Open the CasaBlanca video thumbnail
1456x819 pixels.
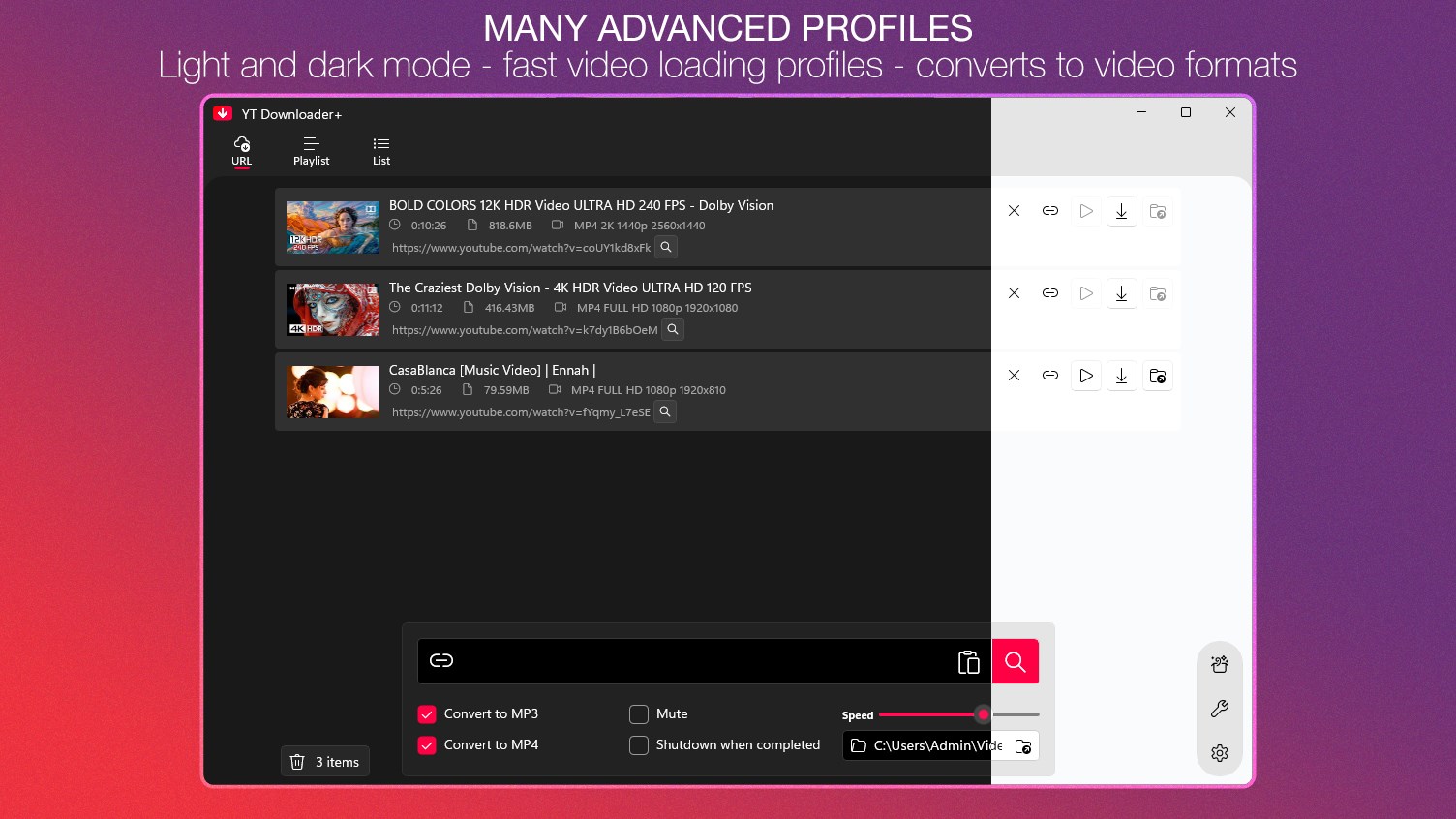pos(333,392)
